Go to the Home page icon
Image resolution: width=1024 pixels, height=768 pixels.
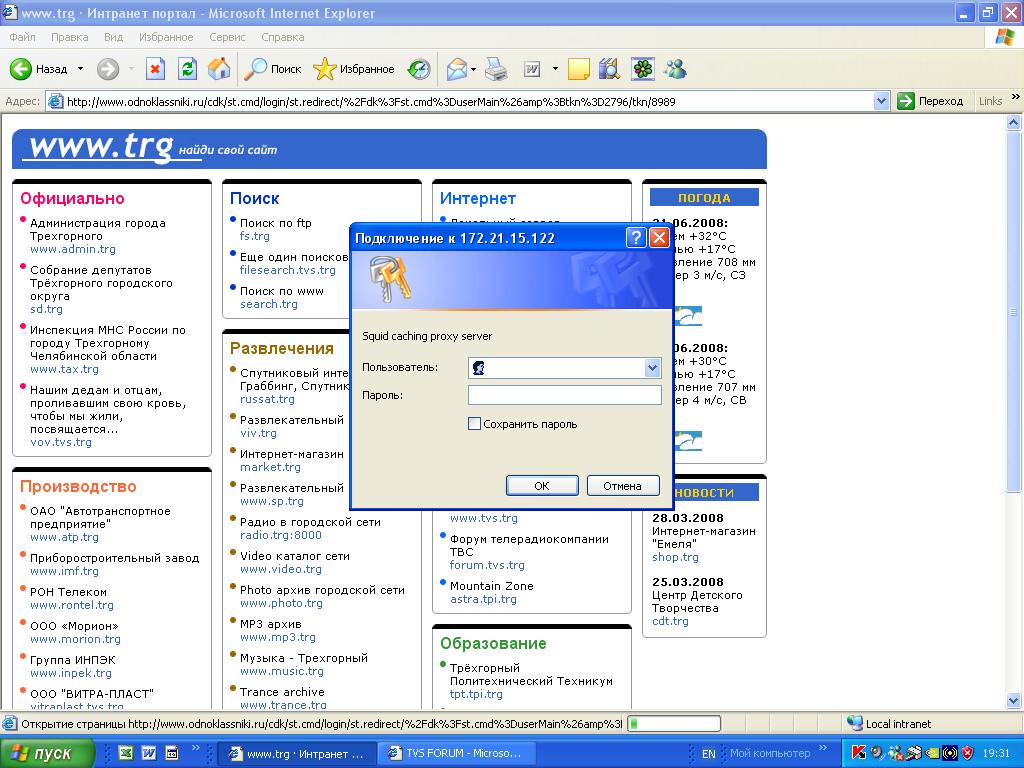tap(219, 69)
